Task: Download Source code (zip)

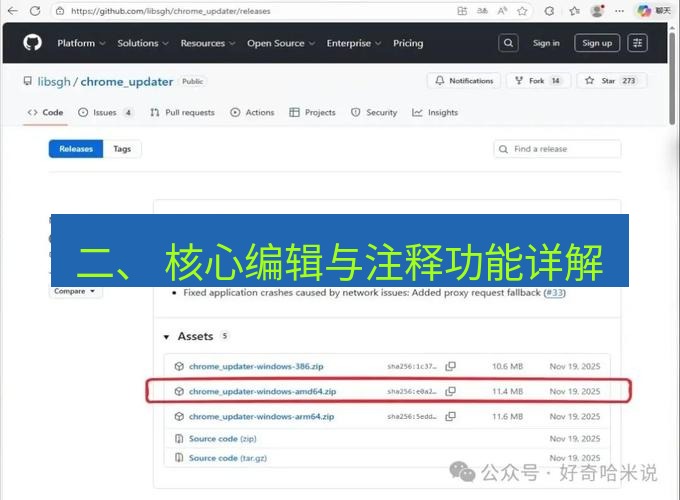Action: point(222,438)
